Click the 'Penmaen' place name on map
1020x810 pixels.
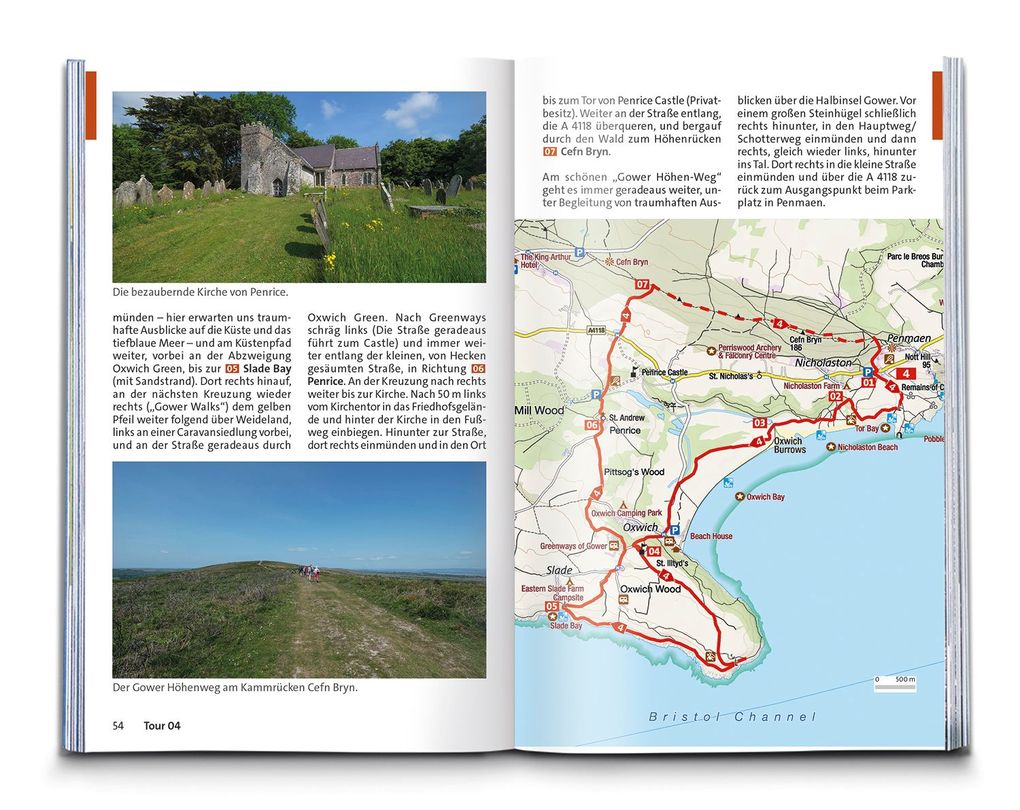[909, 338]
